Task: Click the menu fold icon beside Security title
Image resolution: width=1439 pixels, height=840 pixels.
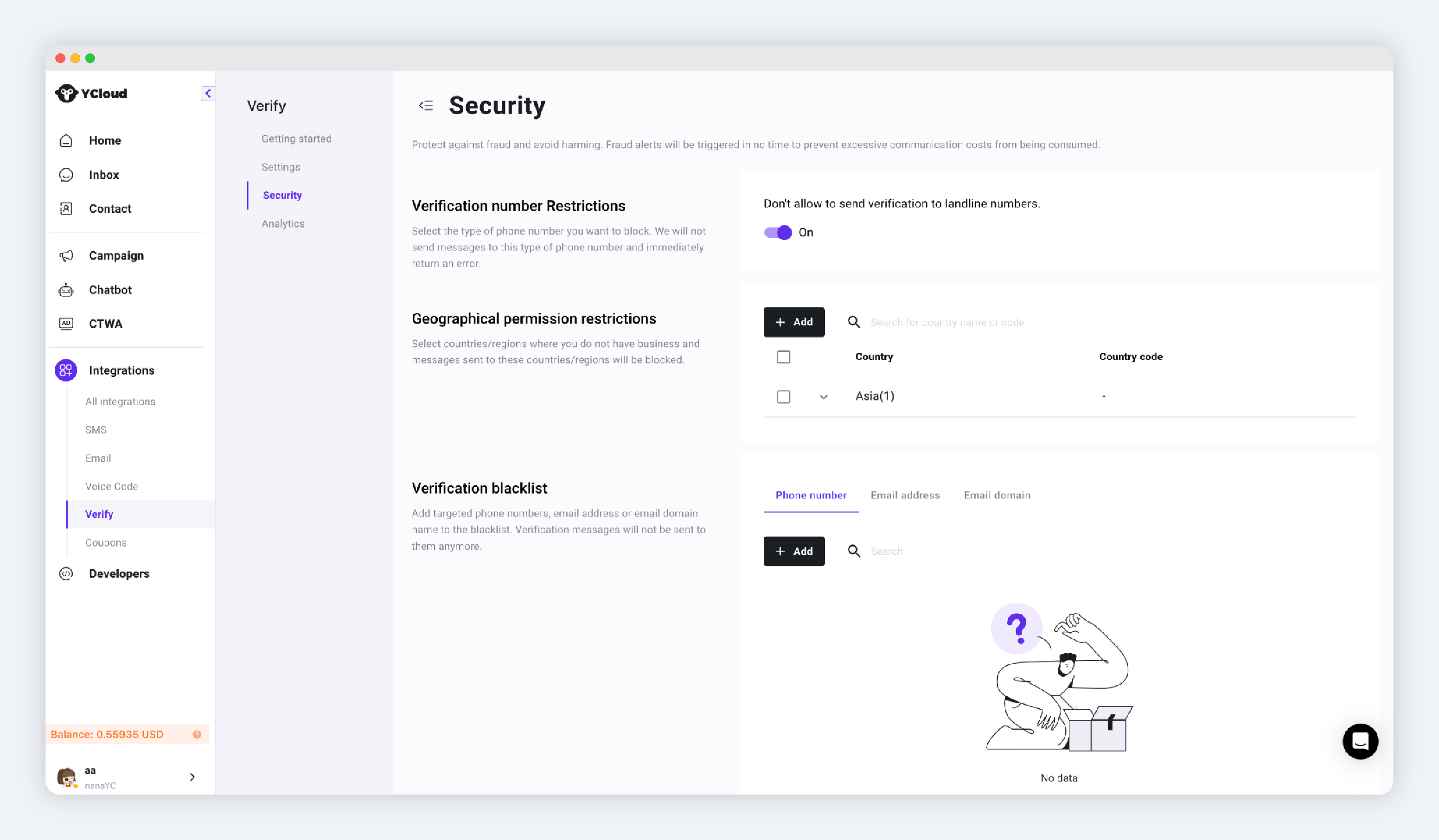Action: [x=426, y=106]
